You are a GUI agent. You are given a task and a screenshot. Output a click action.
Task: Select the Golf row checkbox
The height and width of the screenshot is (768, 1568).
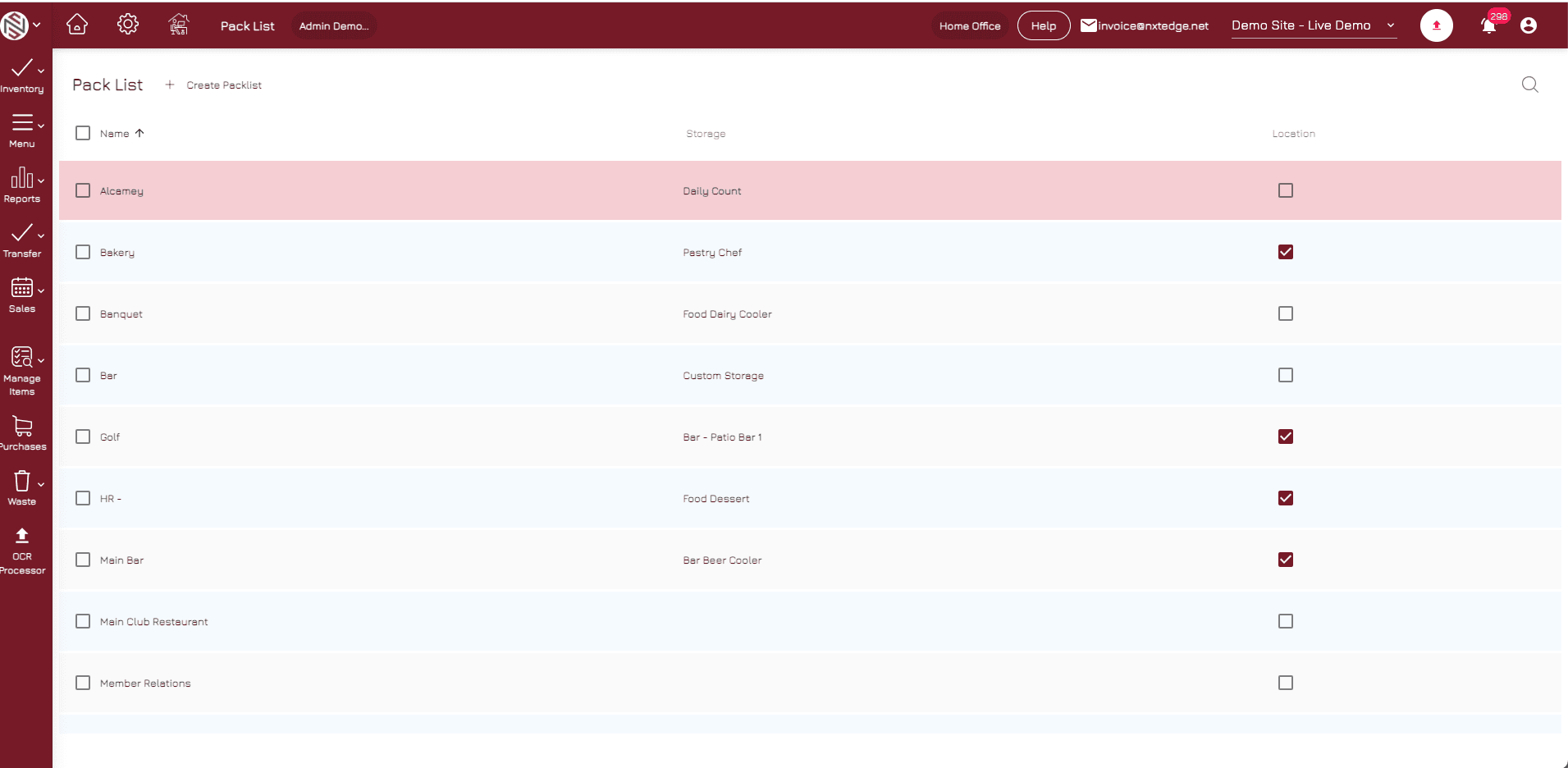click(83, 437)
